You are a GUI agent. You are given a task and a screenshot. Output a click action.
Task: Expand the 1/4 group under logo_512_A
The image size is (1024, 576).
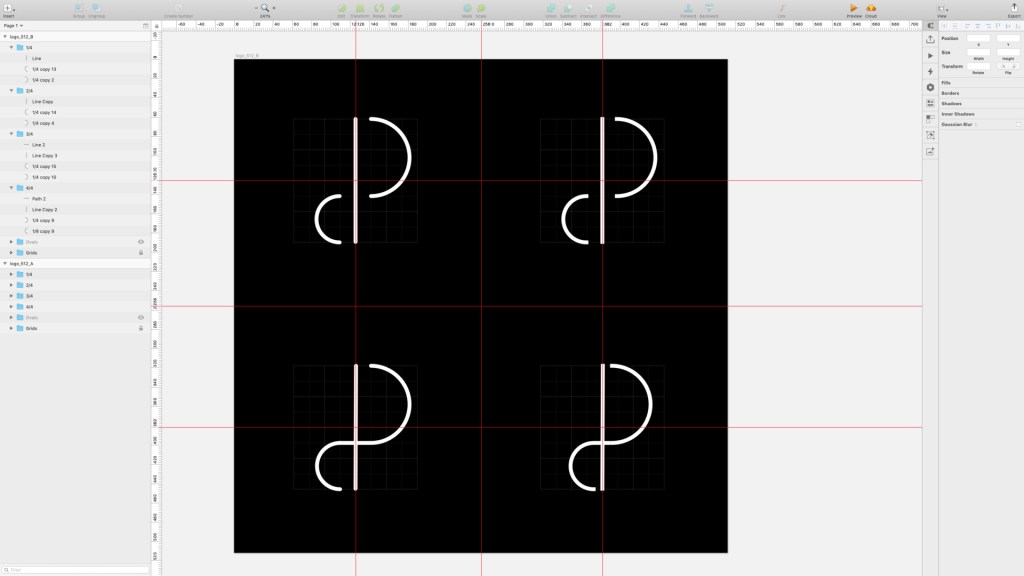11,274
